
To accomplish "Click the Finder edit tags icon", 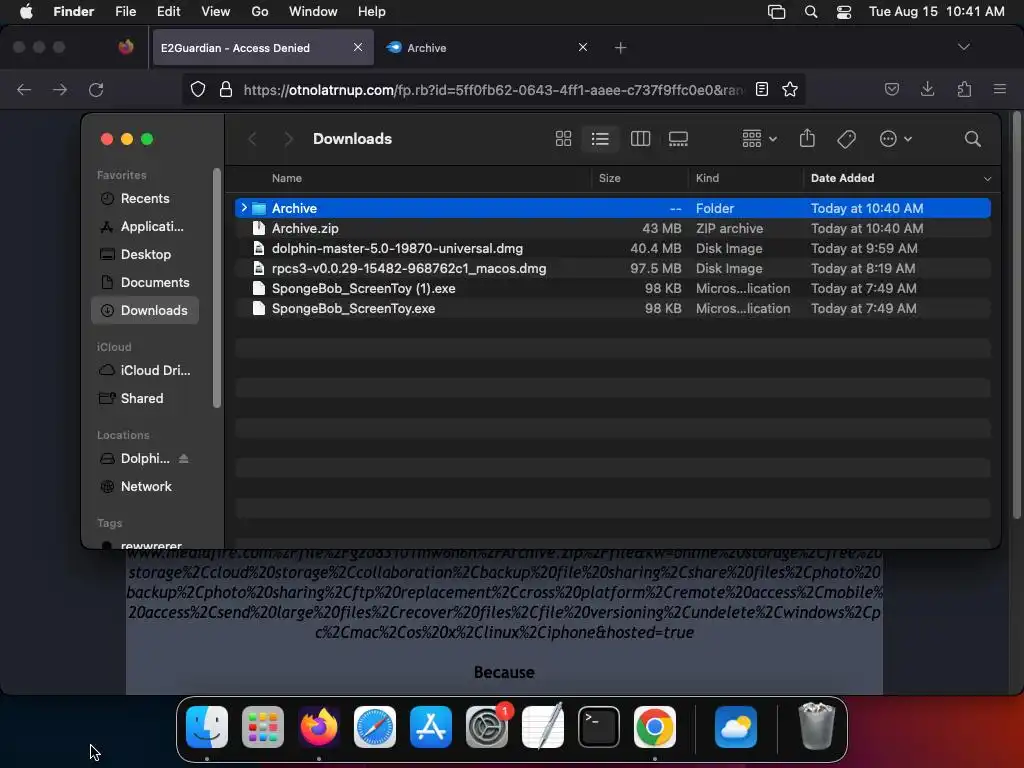I will tap(846, 138).
